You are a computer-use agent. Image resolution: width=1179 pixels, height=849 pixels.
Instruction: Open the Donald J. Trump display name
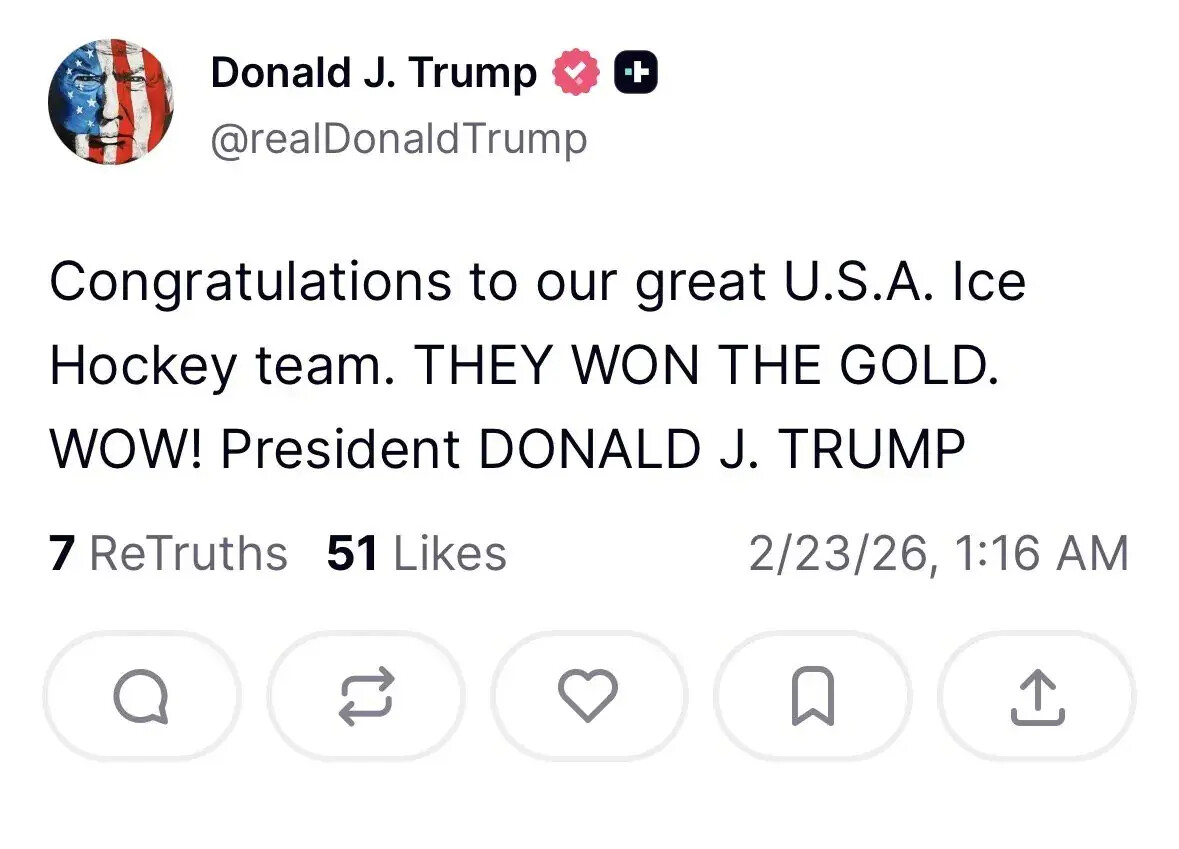tap(373, 73)
